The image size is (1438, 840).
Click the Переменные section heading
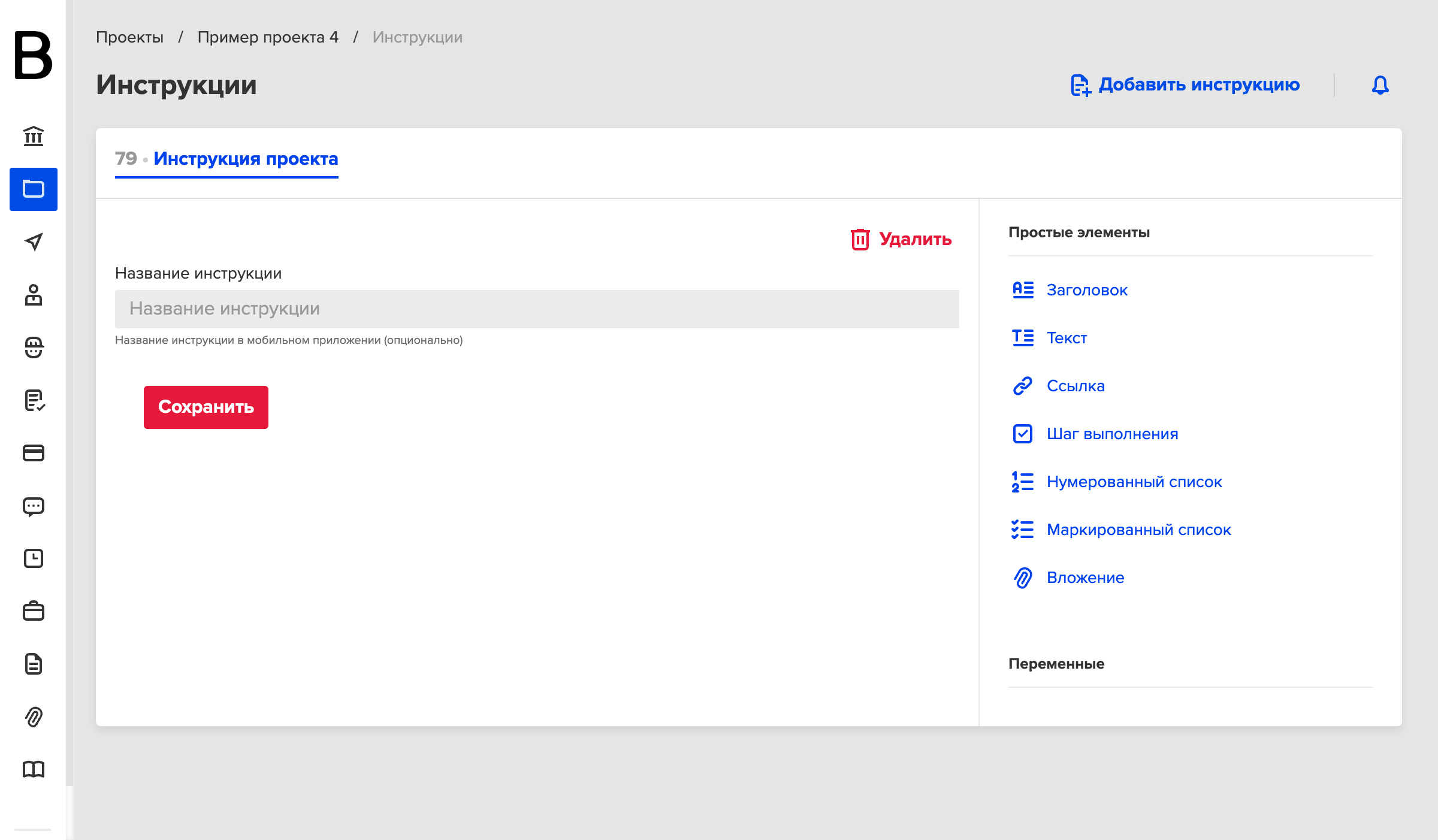1056,664
